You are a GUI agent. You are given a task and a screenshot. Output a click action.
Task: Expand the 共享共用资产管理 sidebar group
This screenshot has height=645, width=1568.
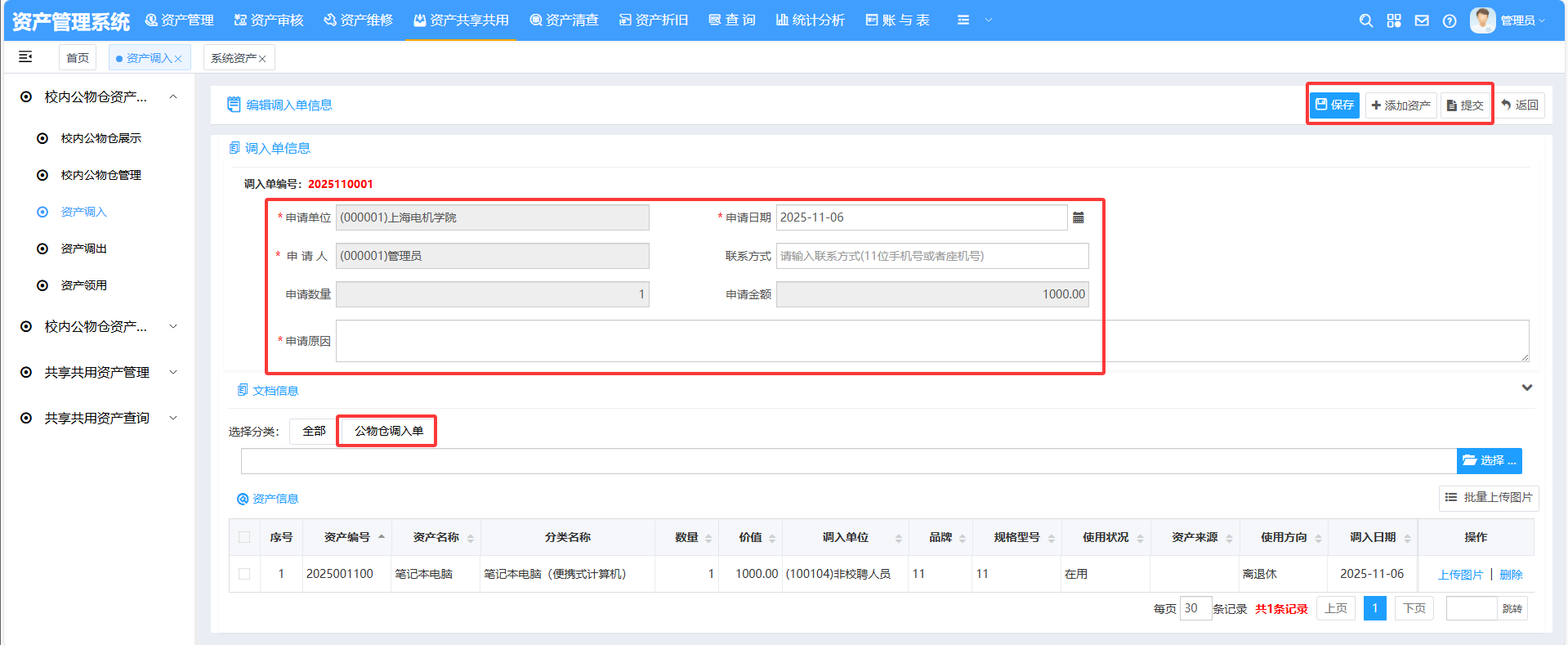coord(98,372)
